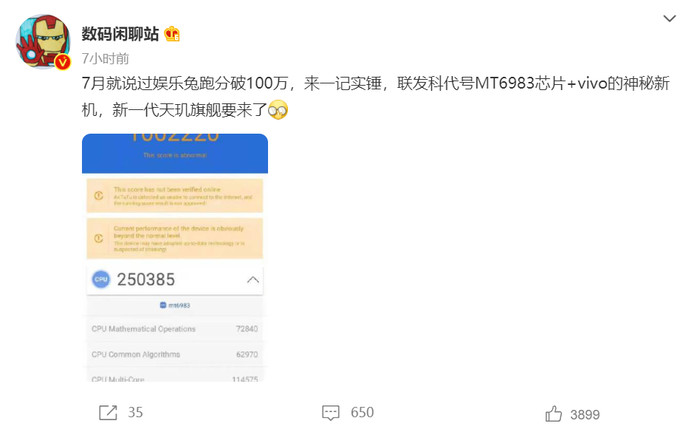Image resolution: width=700 pixels, height=432 pixels.
Task: Click the orange verified V badge
Action: [x=62, y=62]
